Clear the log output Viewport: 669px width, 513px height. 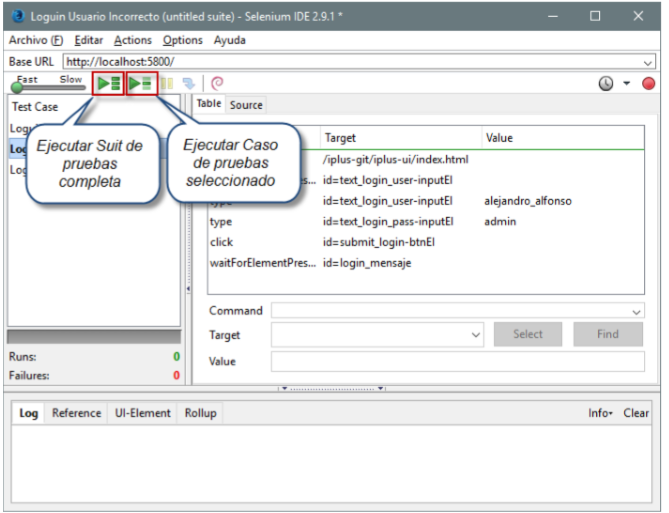[636, 413]
